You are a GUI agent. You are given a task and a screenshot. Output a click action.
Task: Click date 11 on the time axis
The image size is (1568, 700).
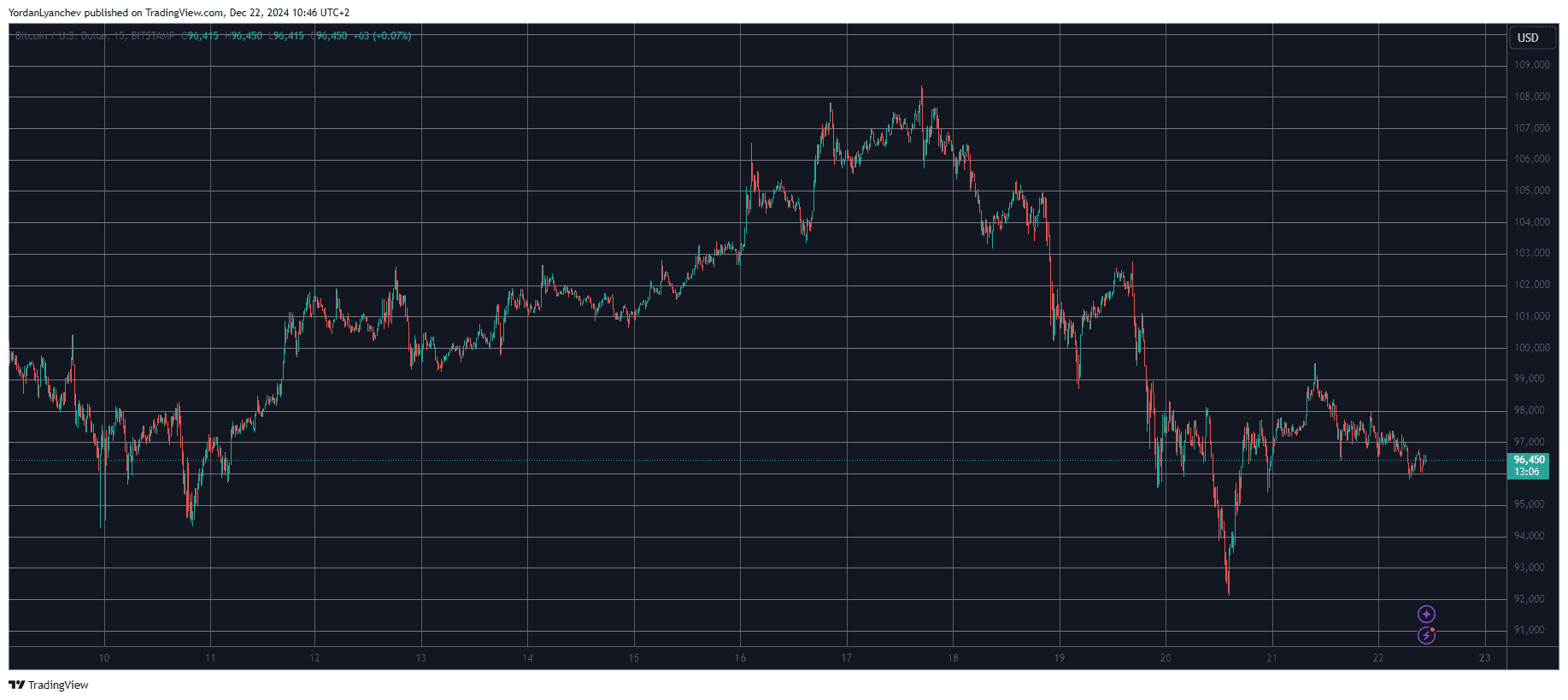(210, 658)
